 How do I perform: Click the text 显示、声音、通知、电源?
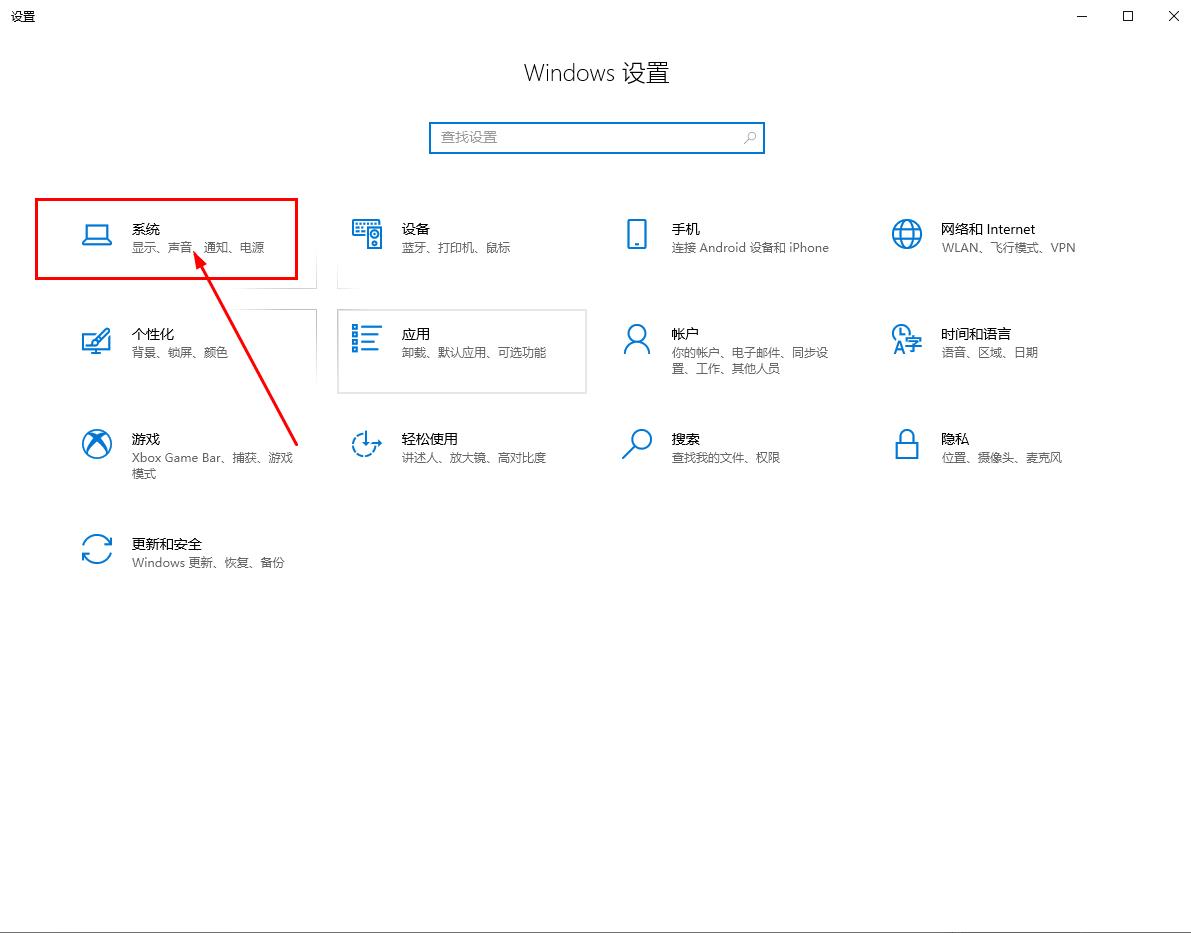tap(197, 248)
